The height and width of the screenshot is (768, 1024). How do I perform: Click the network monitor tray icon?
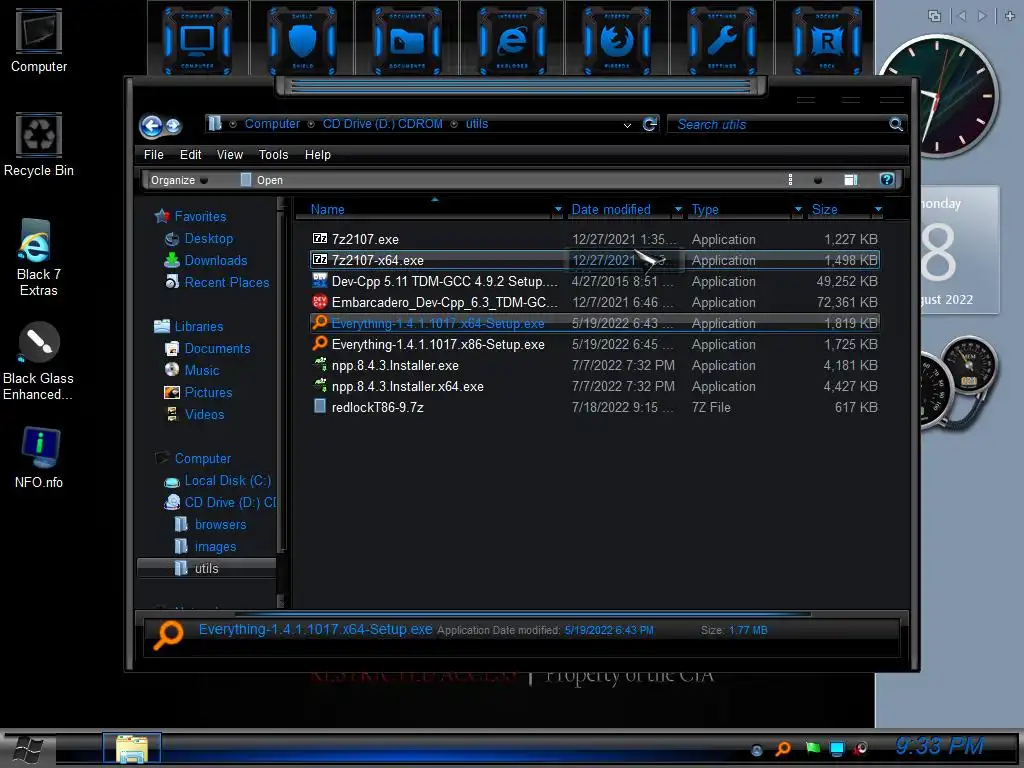click(x=837, y=748)
